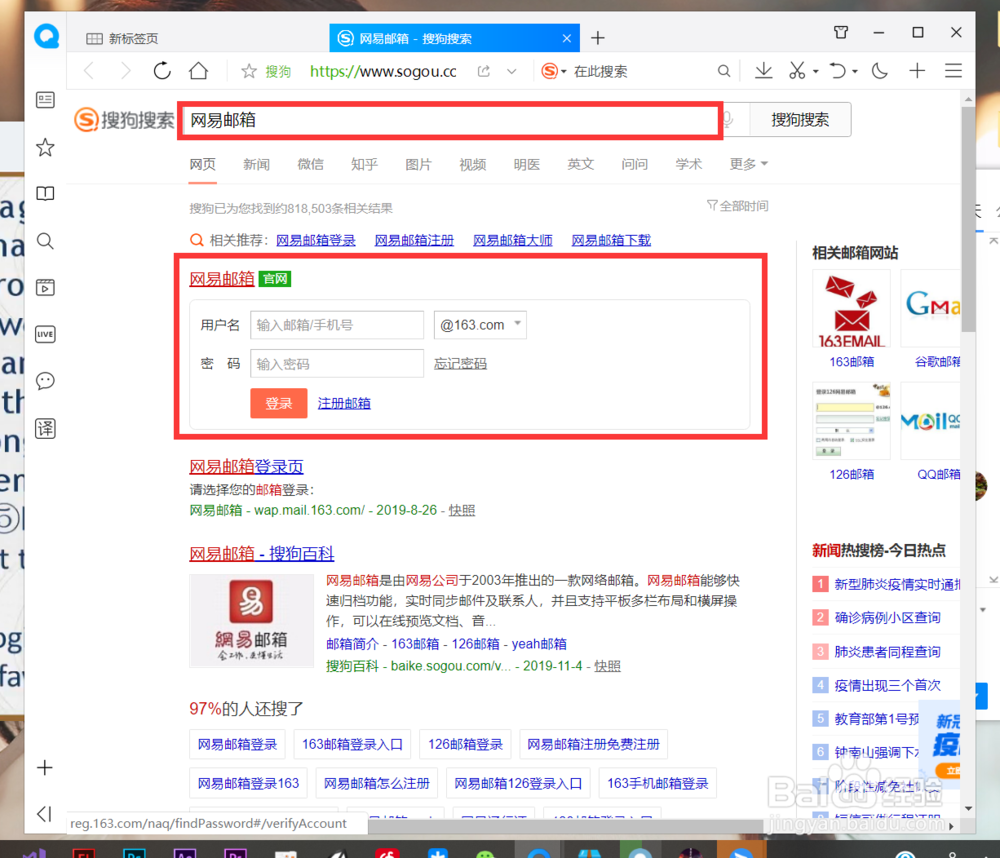Open the @163.com domain dropdown
The height and width of the screenshot is (858, 1000).
click(x=480, y=325)
